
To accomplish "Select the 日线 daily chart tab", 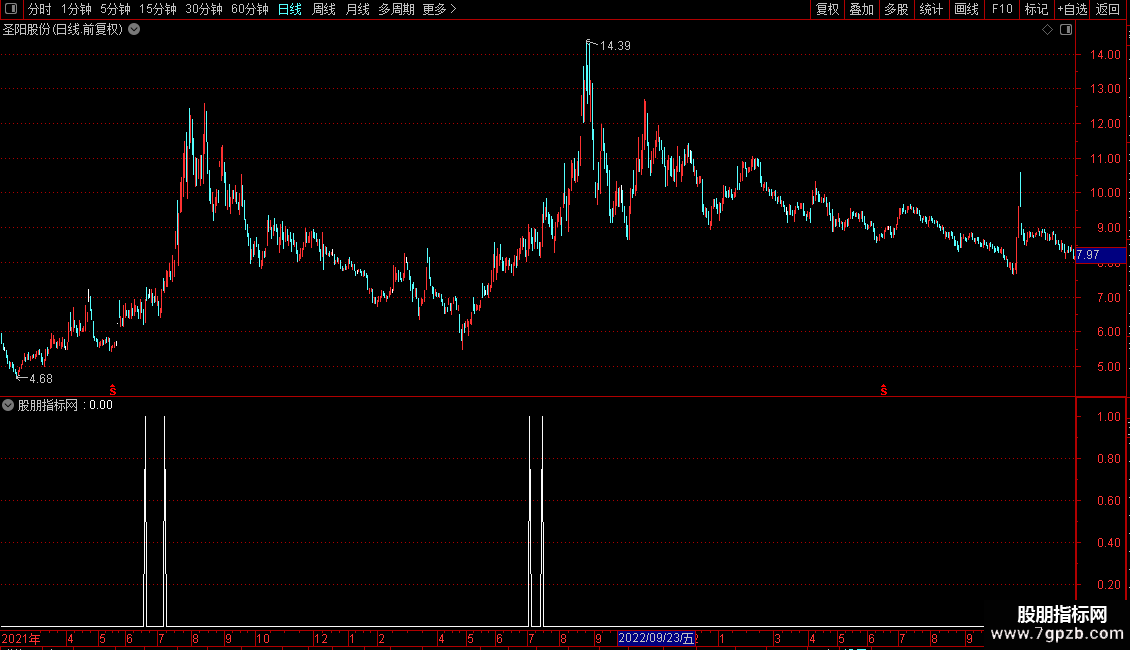I will tap(290, 9).
